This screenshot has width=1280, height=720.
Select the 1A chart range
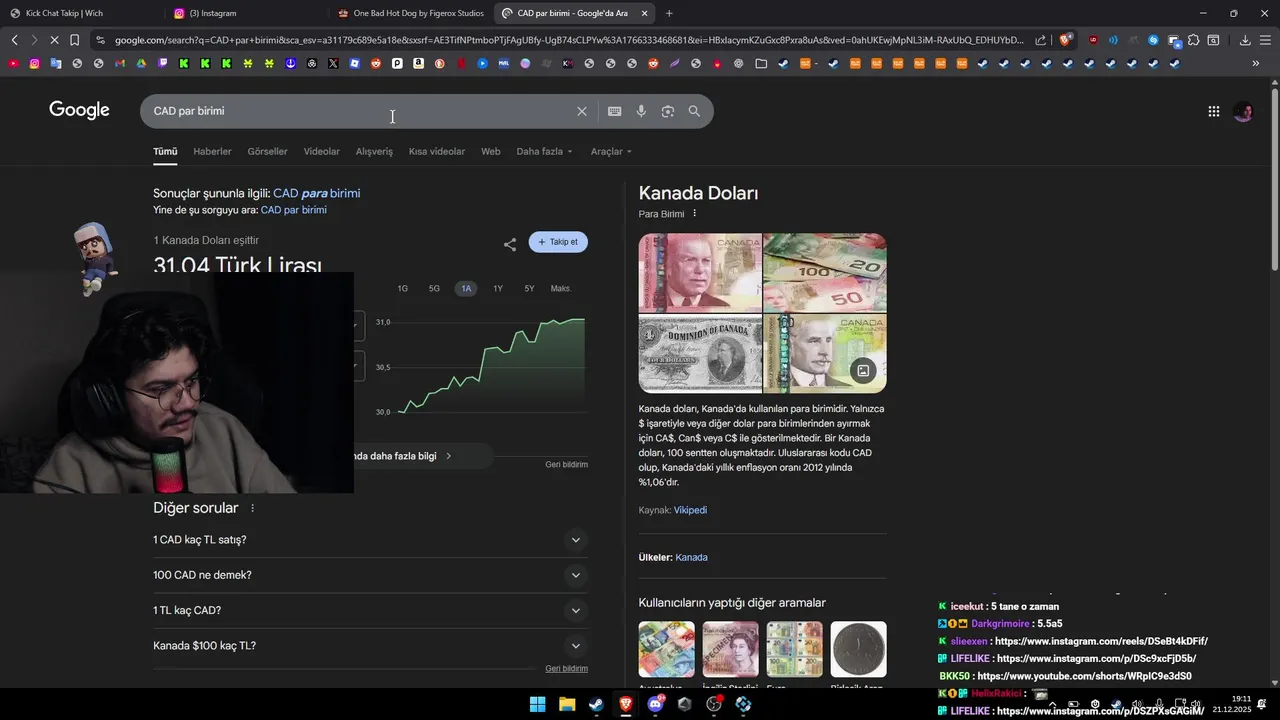466,288
